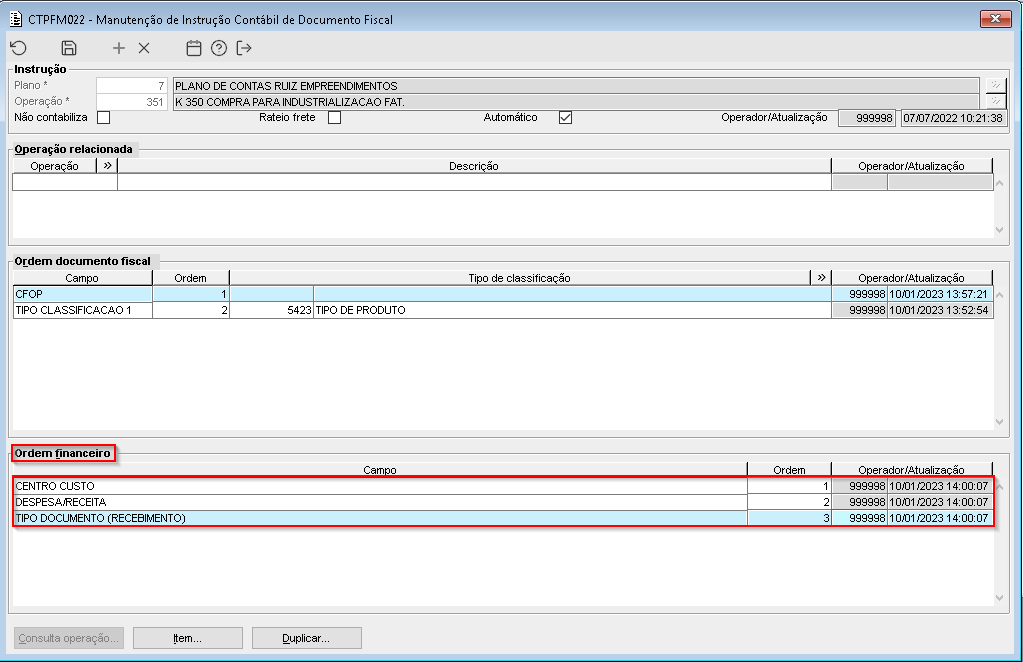Save using the floppy disk icon
The width and height of the screenshot is (1023, 662).
pyautogui.click(x=69, y=48)
